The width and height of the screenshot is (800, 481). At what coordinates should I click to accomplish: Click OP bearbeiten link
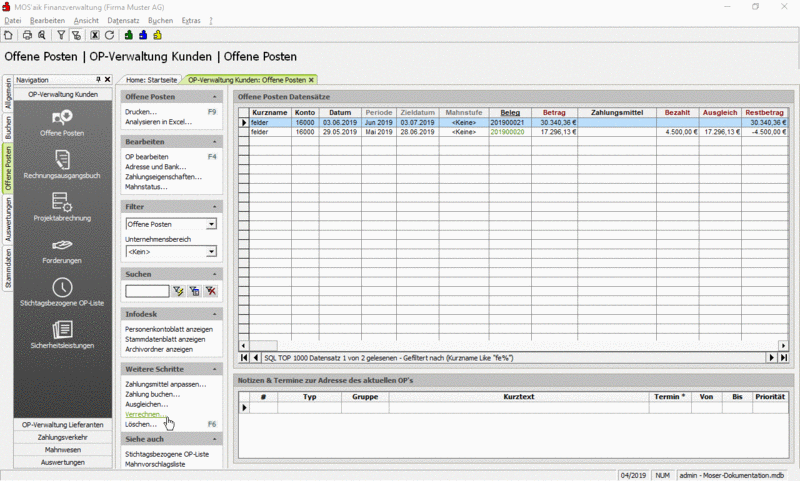(146, 157)
